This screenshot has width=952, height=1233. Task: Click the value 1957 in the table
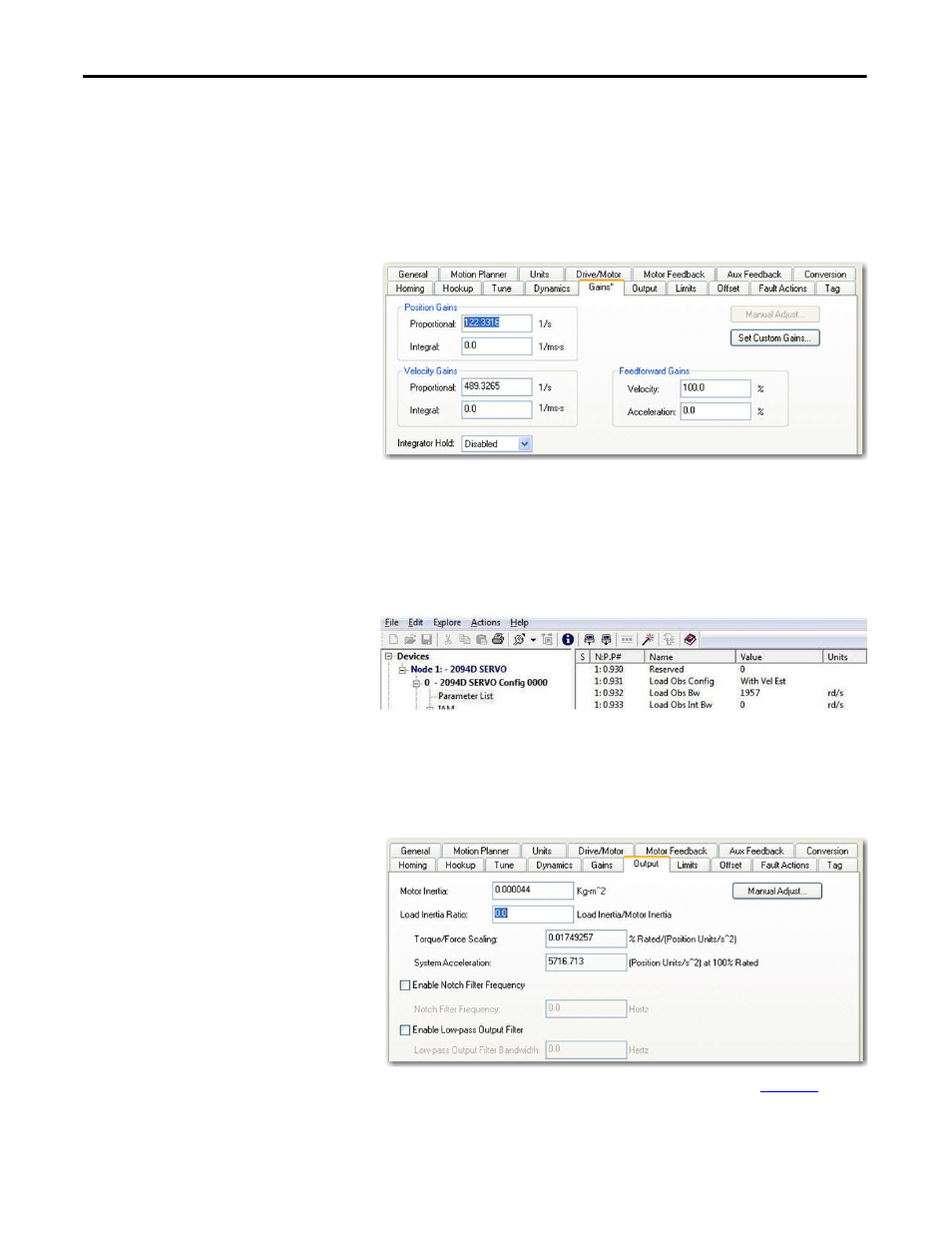click(749, 693)
